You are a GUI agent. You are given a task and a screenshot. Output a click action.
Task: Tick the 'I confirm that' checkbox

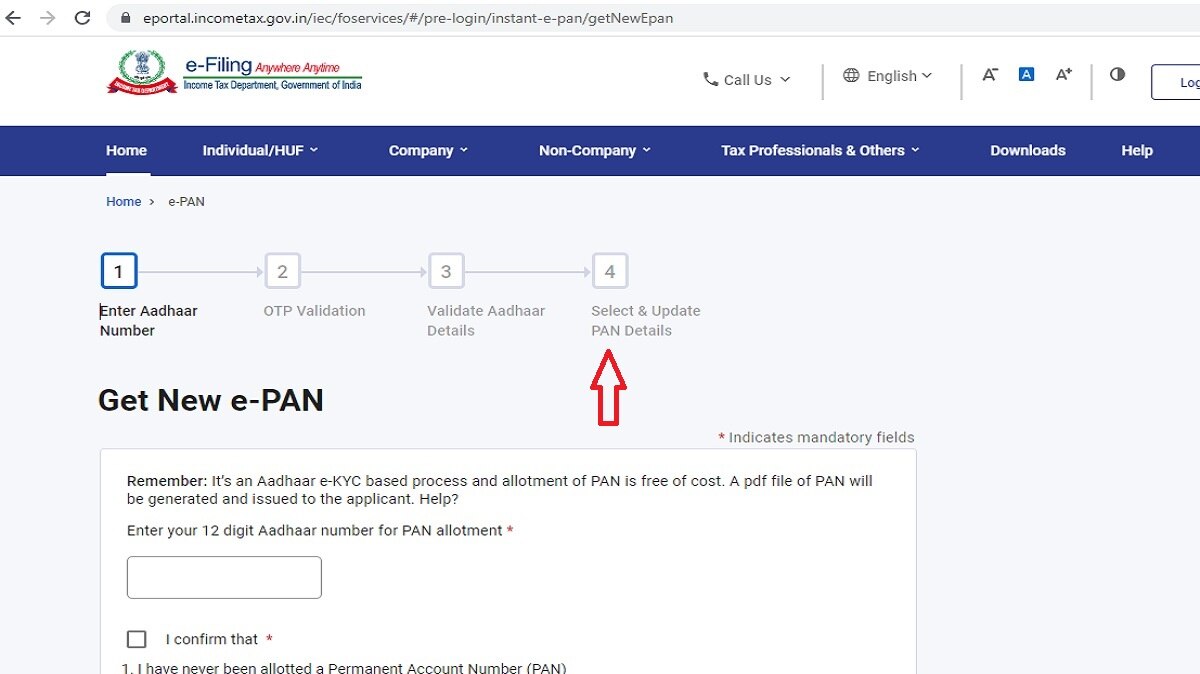(x=137, y=639)
